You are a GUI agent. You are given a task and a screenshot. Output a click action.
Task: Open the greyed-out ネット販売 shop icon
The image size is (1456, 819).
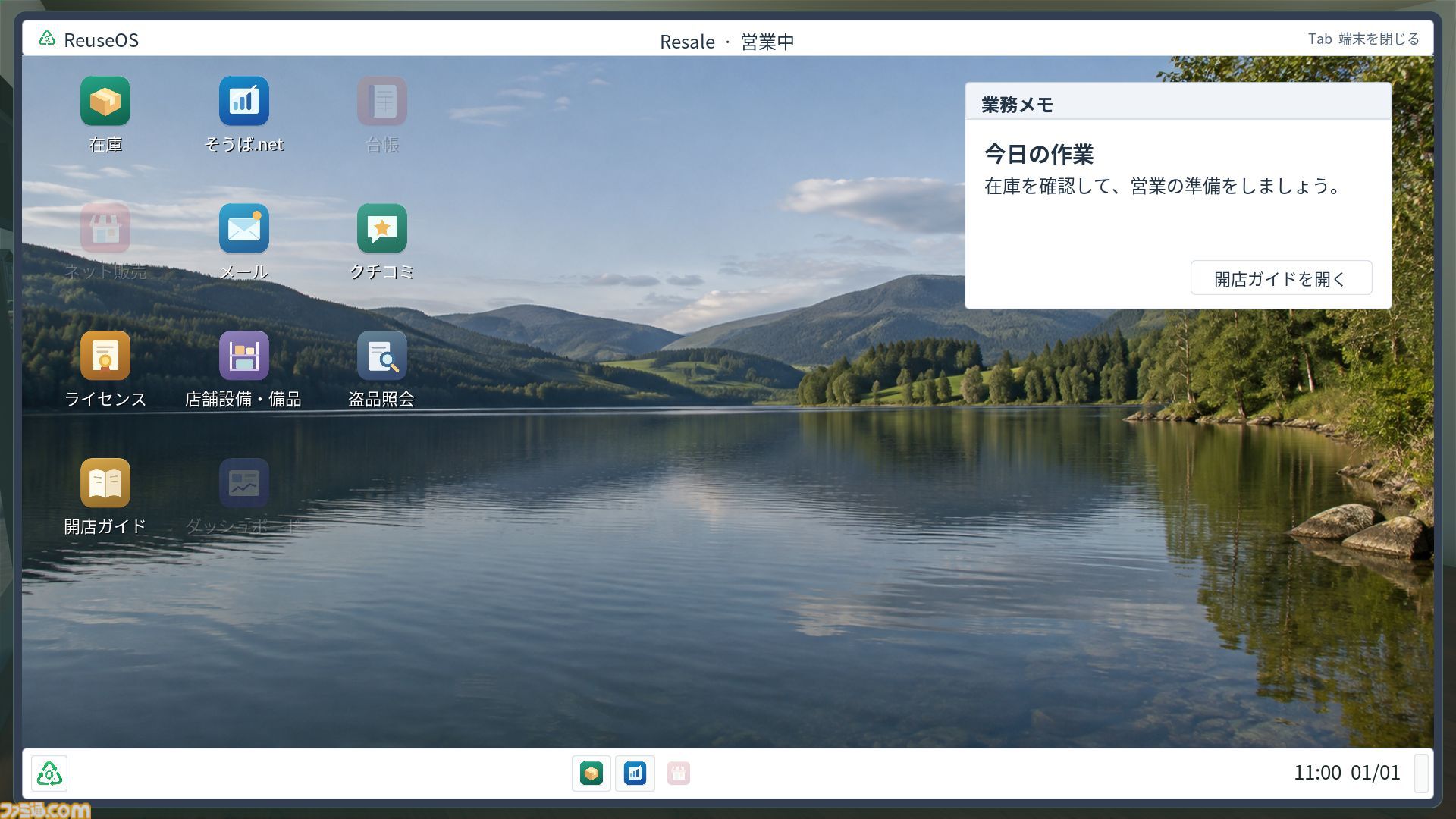(105, 228)
